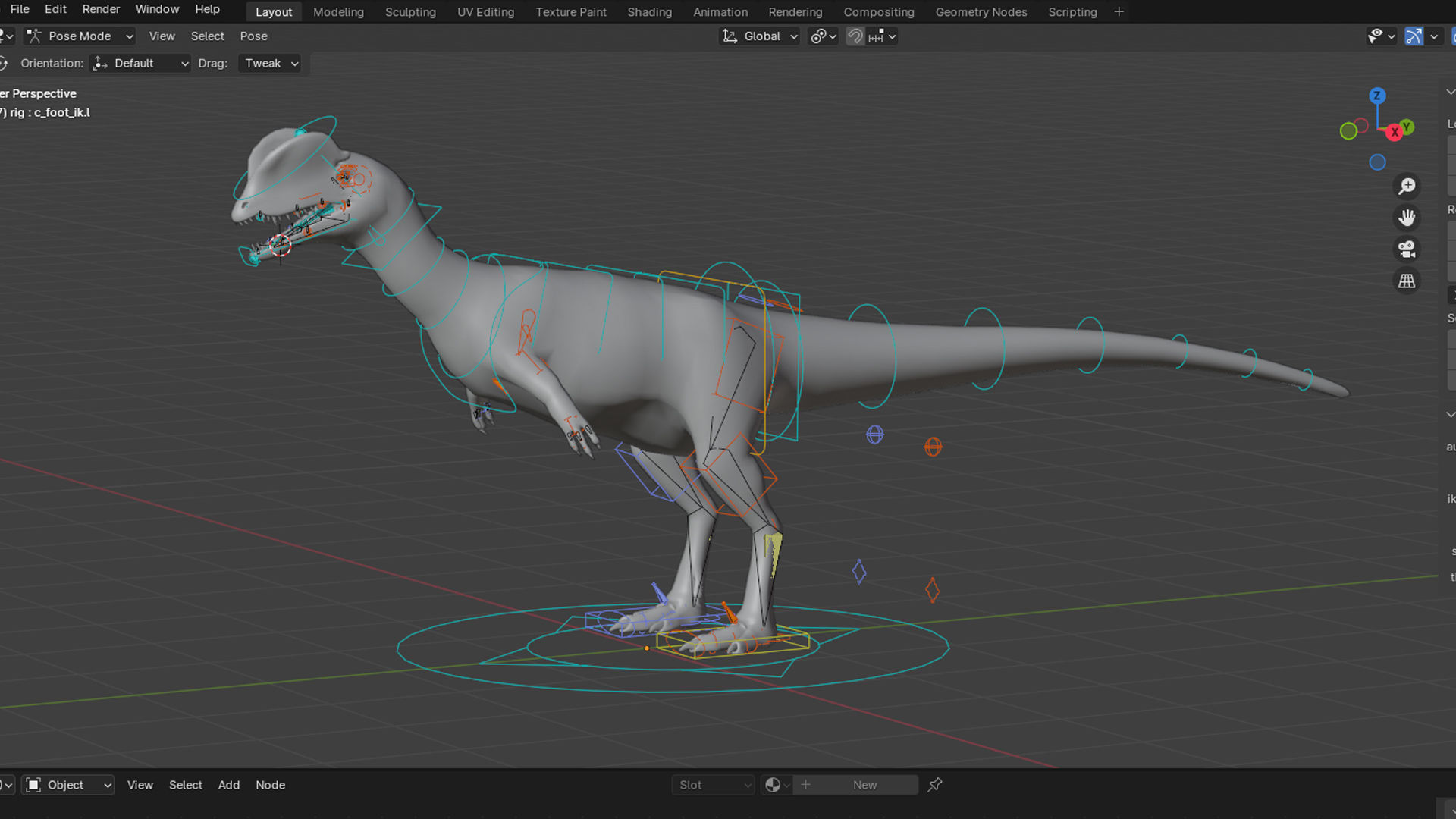This screenshot has height=819, width=1456.
Task: Toggle the snapping magnet button
Action: [x=855, y=36]
